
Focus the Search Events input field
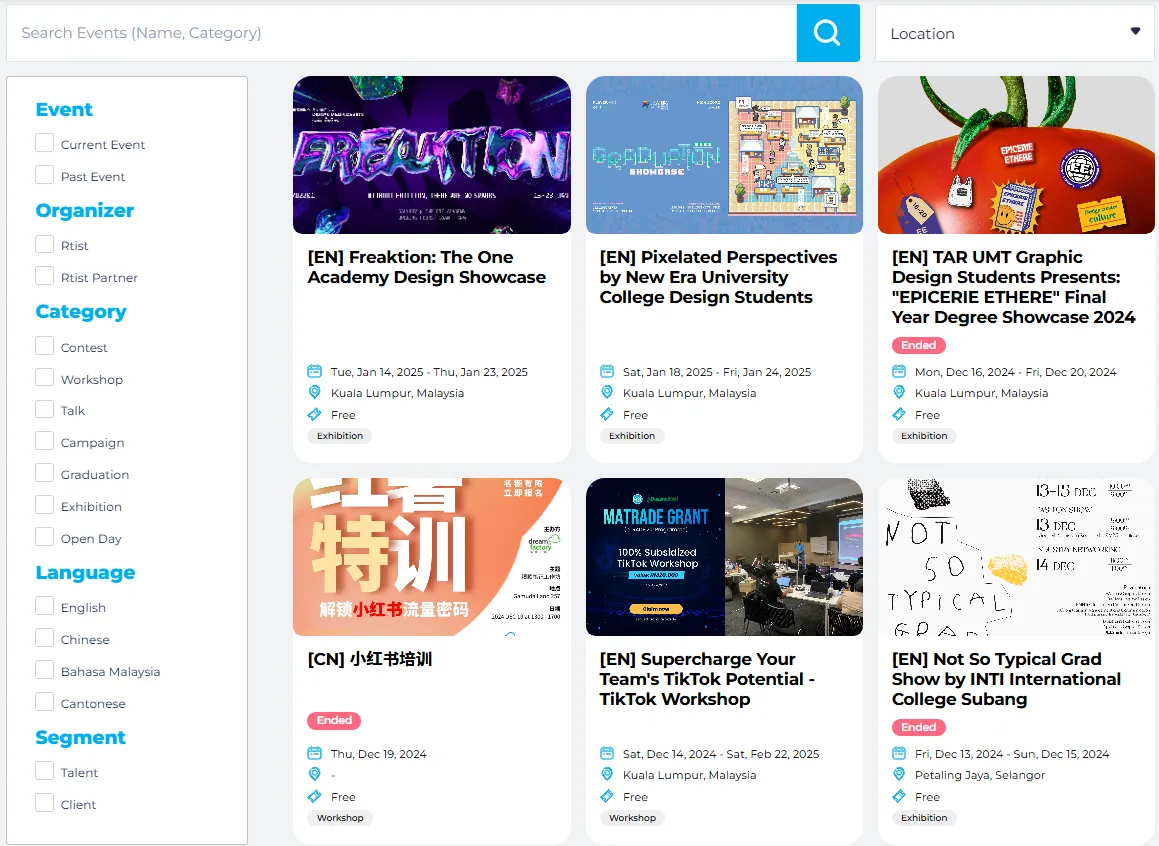(401, 33)
